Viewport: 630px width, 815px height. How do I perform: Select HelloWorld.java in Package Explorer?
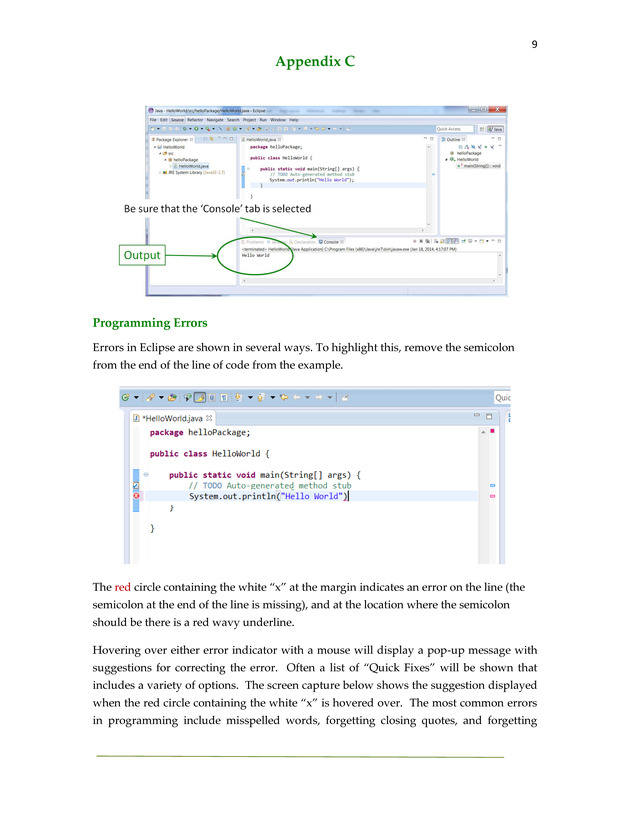[194, 166]
